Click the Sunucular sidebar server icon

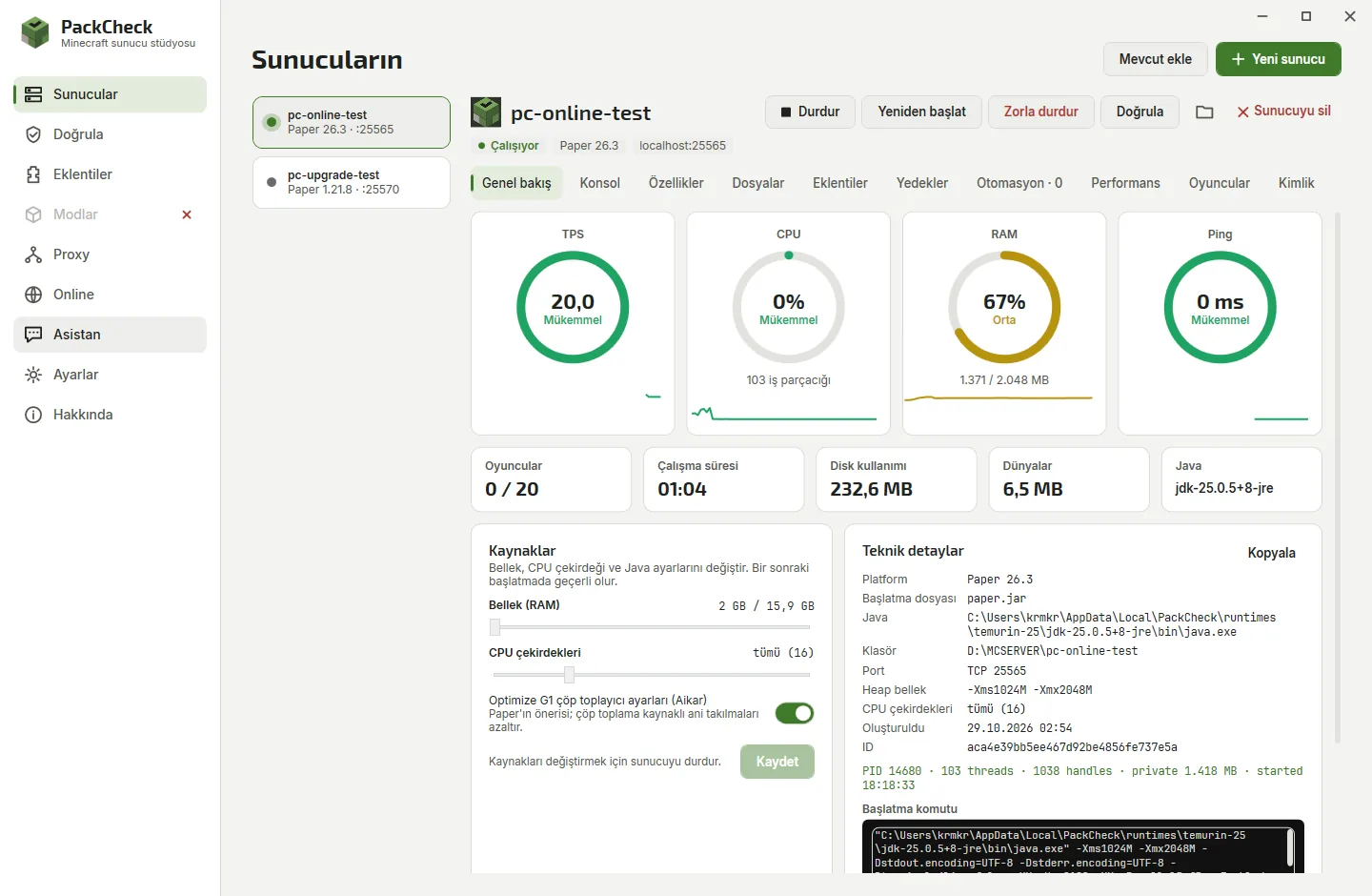33,94
